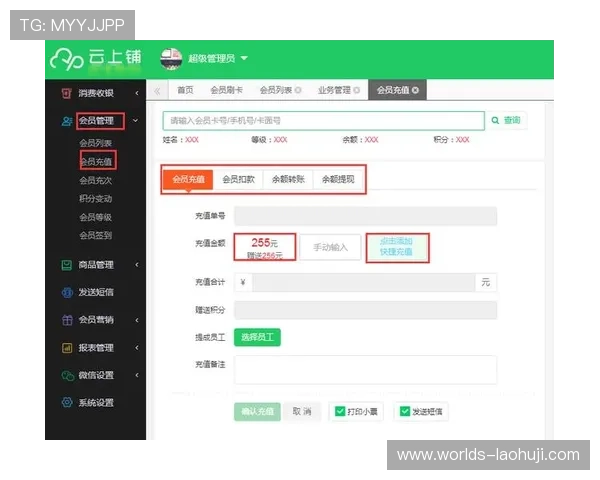The image size is (600, 480).
Task: Close the 业务管理 tab with its X
Action: (x=357, y=90)
